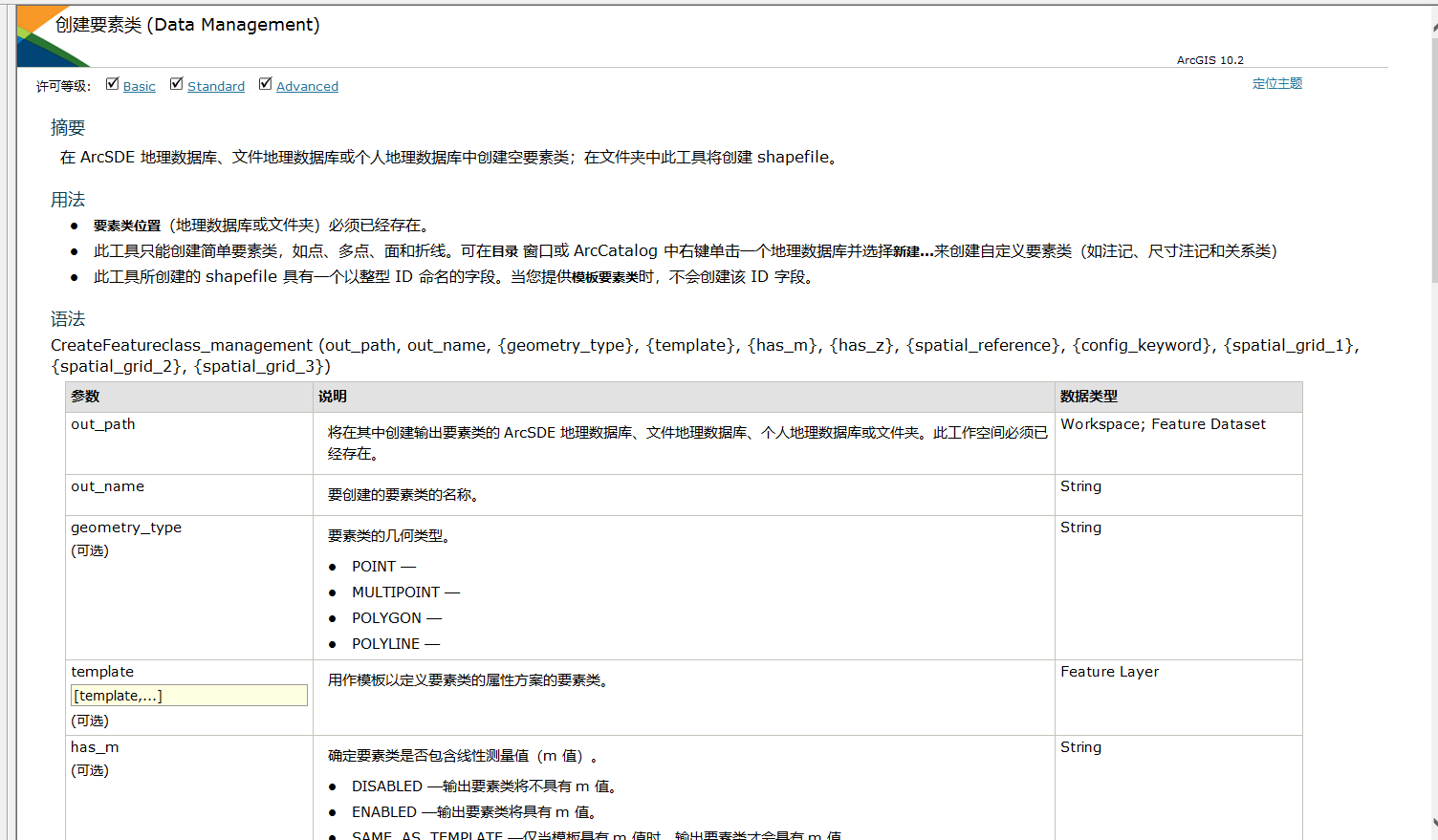
Task: Open the Standard license link
Action: point(216,86)
